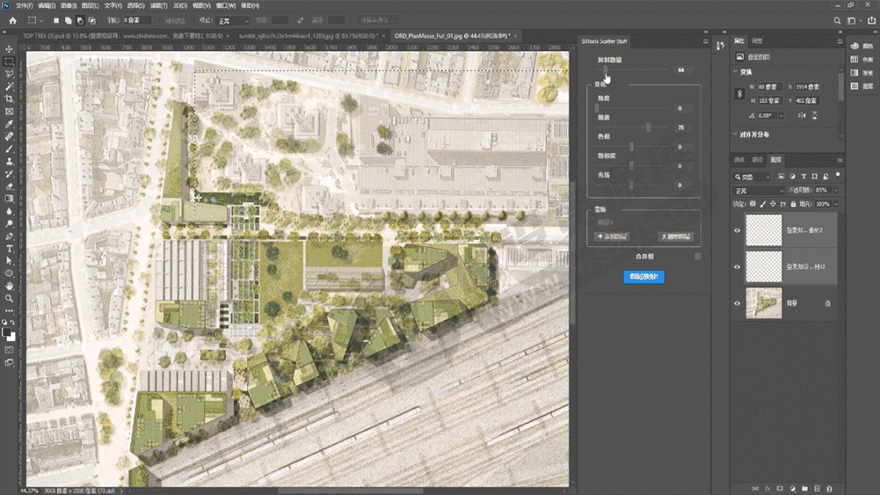Select the Type tool
The height and width of the screenshot is (495, 880).
[9, 249]
